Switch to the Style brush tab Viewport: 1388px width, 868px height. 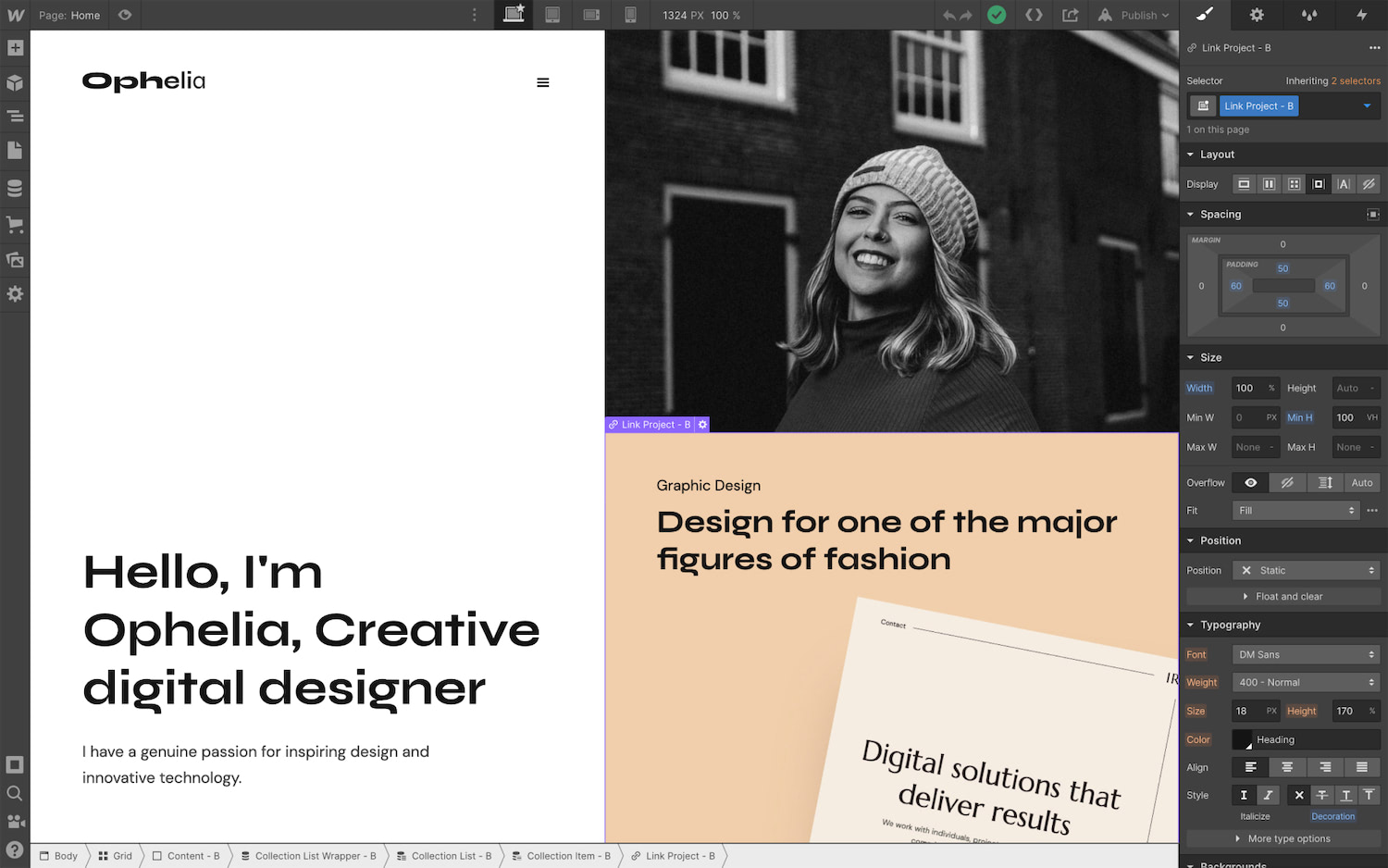[1204, 15]
